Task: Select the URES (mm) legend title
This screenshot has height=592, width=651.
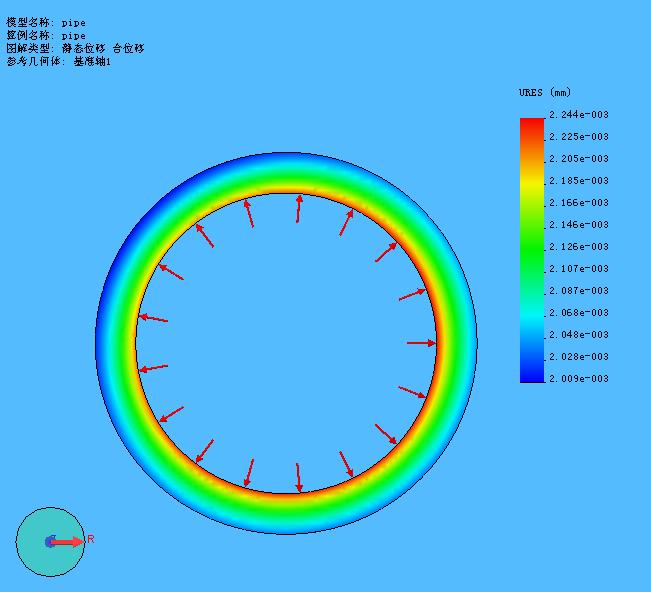Action: click(x=545, y=92)
